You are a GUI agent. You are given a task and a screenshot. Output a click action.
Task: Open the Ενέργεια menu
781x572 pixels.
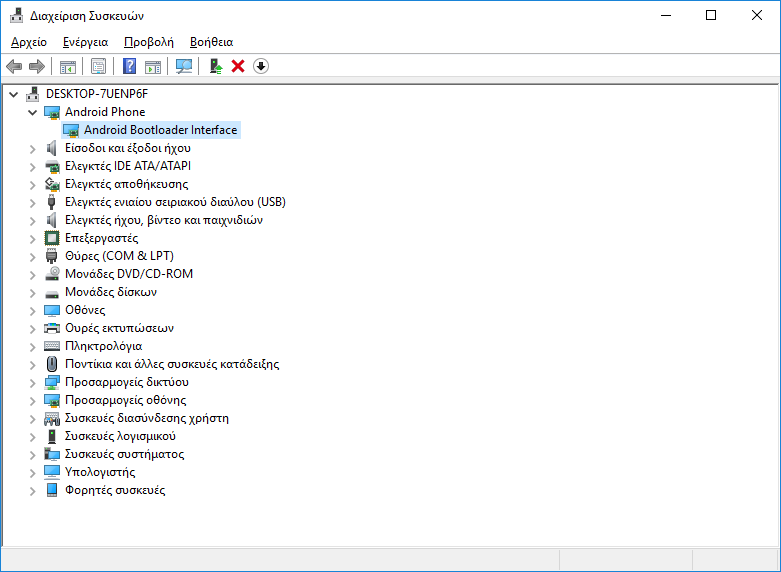tap(85, 42)
